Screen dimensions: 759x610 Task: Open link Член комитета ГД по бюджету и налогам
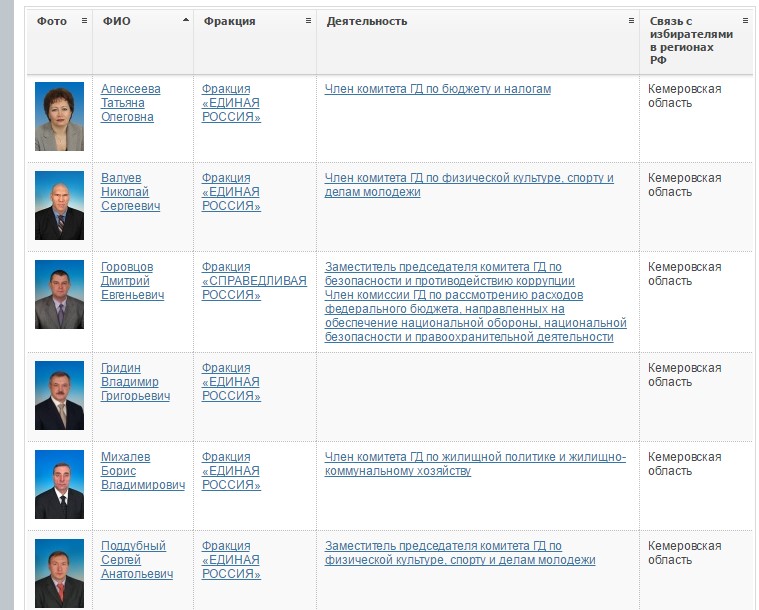(x=438, y=89)
